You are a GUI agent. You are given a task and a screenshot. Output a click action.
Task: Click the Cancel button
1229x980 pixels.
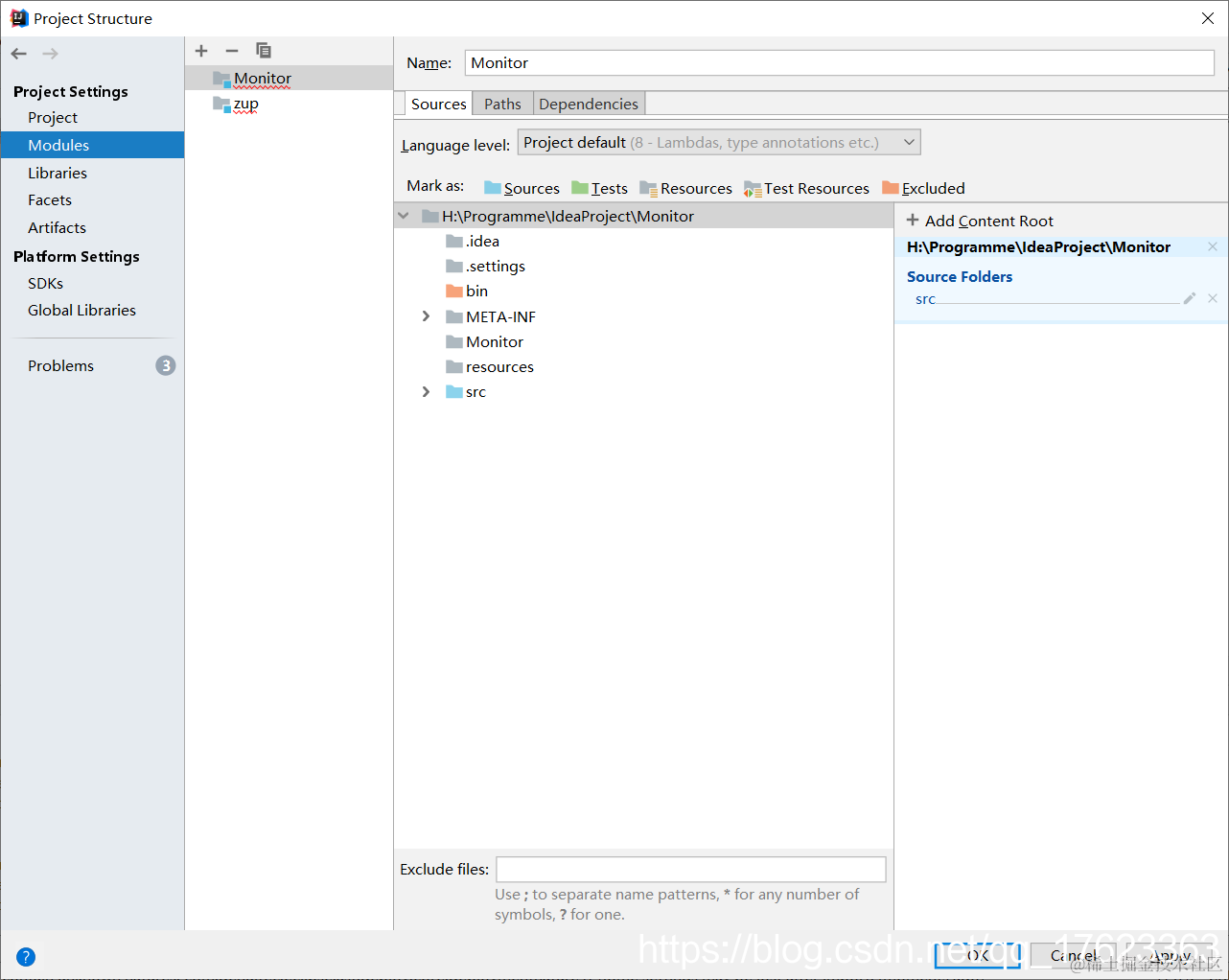pos(1074,955)
